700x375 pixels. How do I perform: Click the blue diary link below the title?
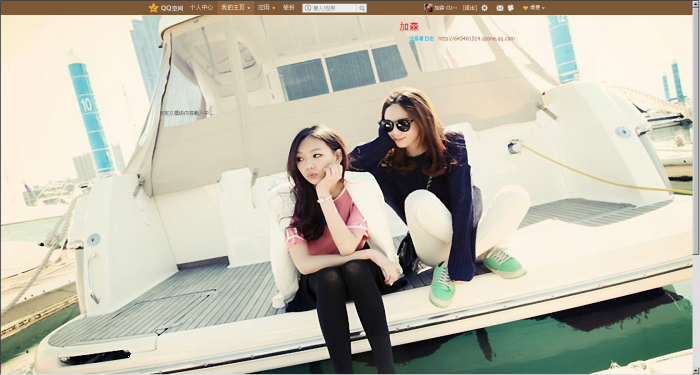pos(422,39)
